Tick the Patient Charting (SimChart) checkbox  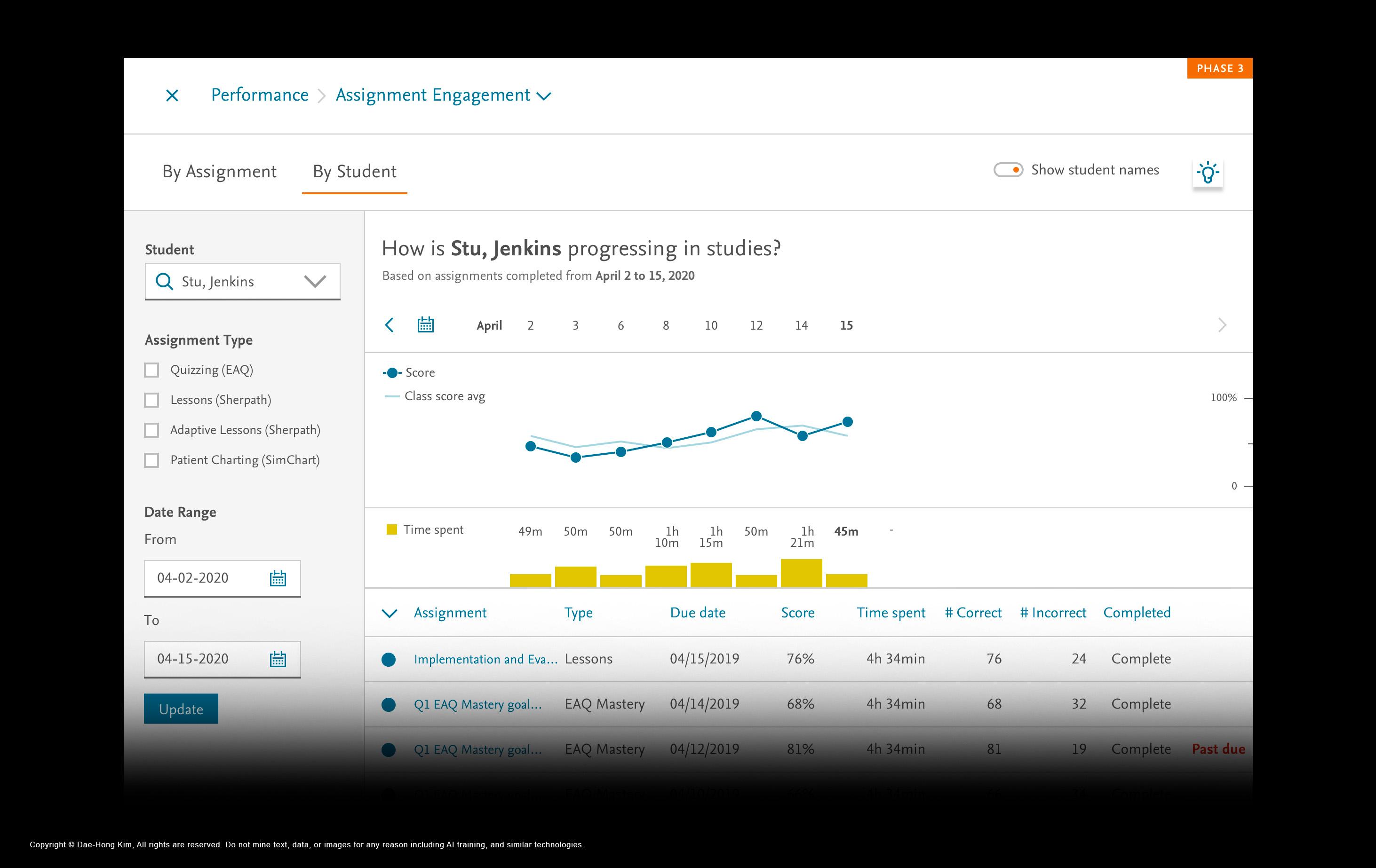click(x=151, y=460)
